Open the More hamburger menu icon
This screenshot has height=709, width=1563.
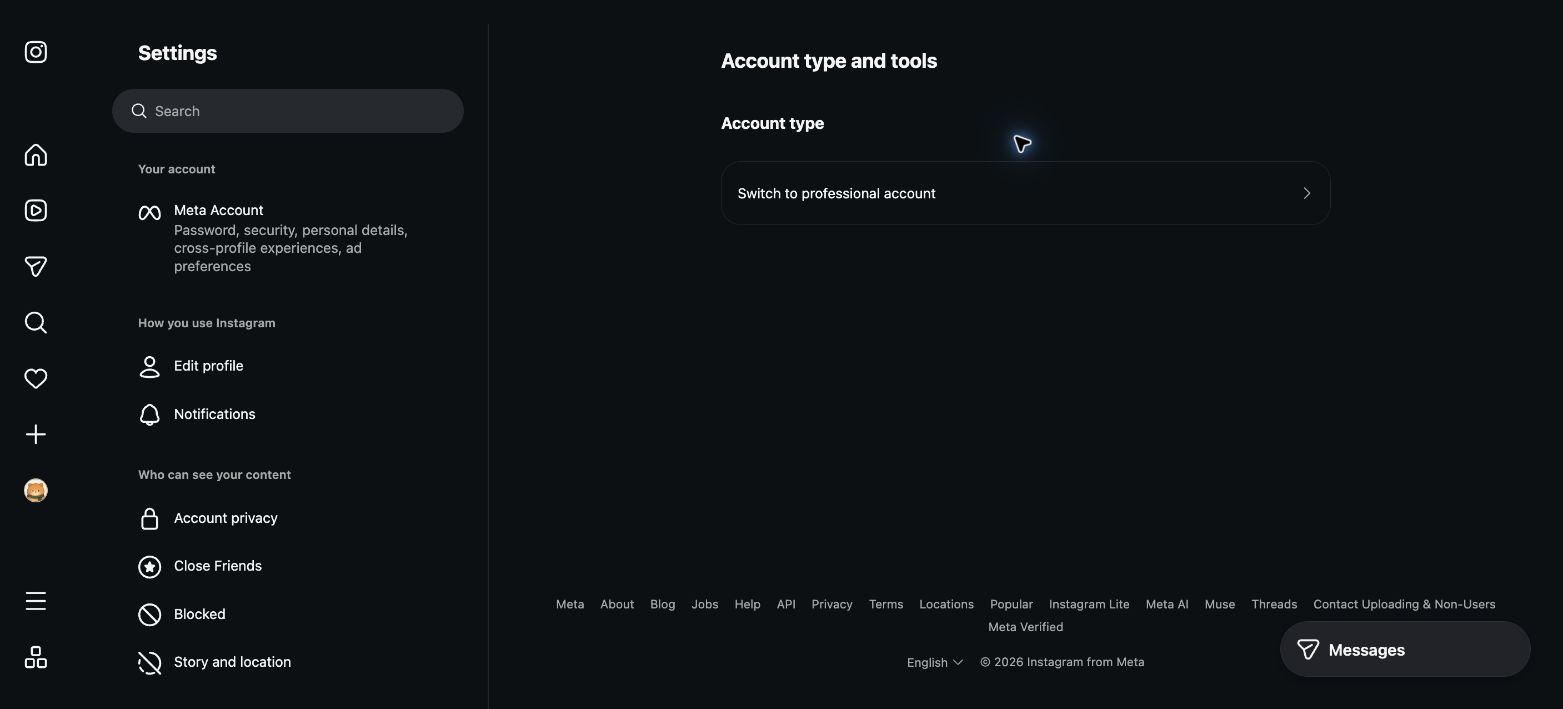point(36,600)
